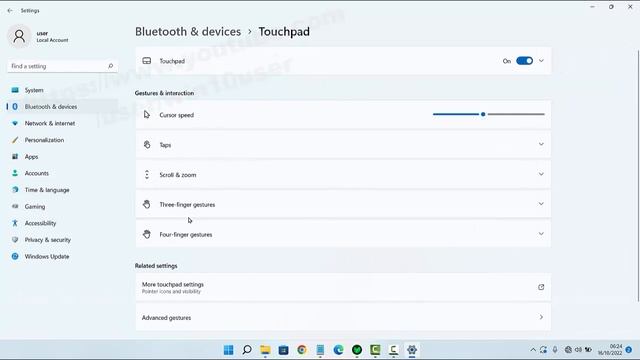Click the Four-finger gestures hand icon
Image resolution: width=640 pixels, height=360 pixels.
tap(147, 234)
